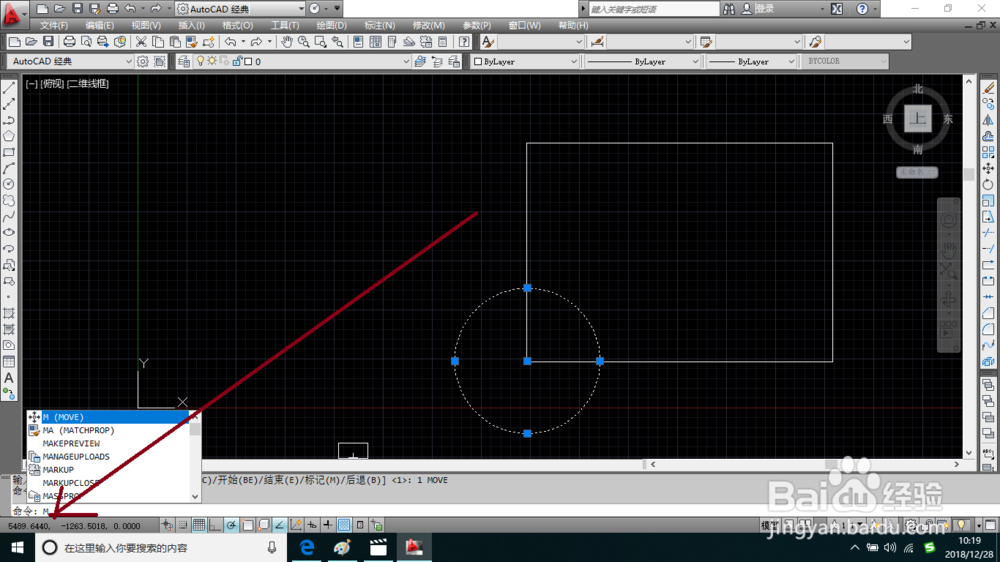Open the 绘图(D) menu
Screen dimensions: 1000x562
[x=332, y=26]
